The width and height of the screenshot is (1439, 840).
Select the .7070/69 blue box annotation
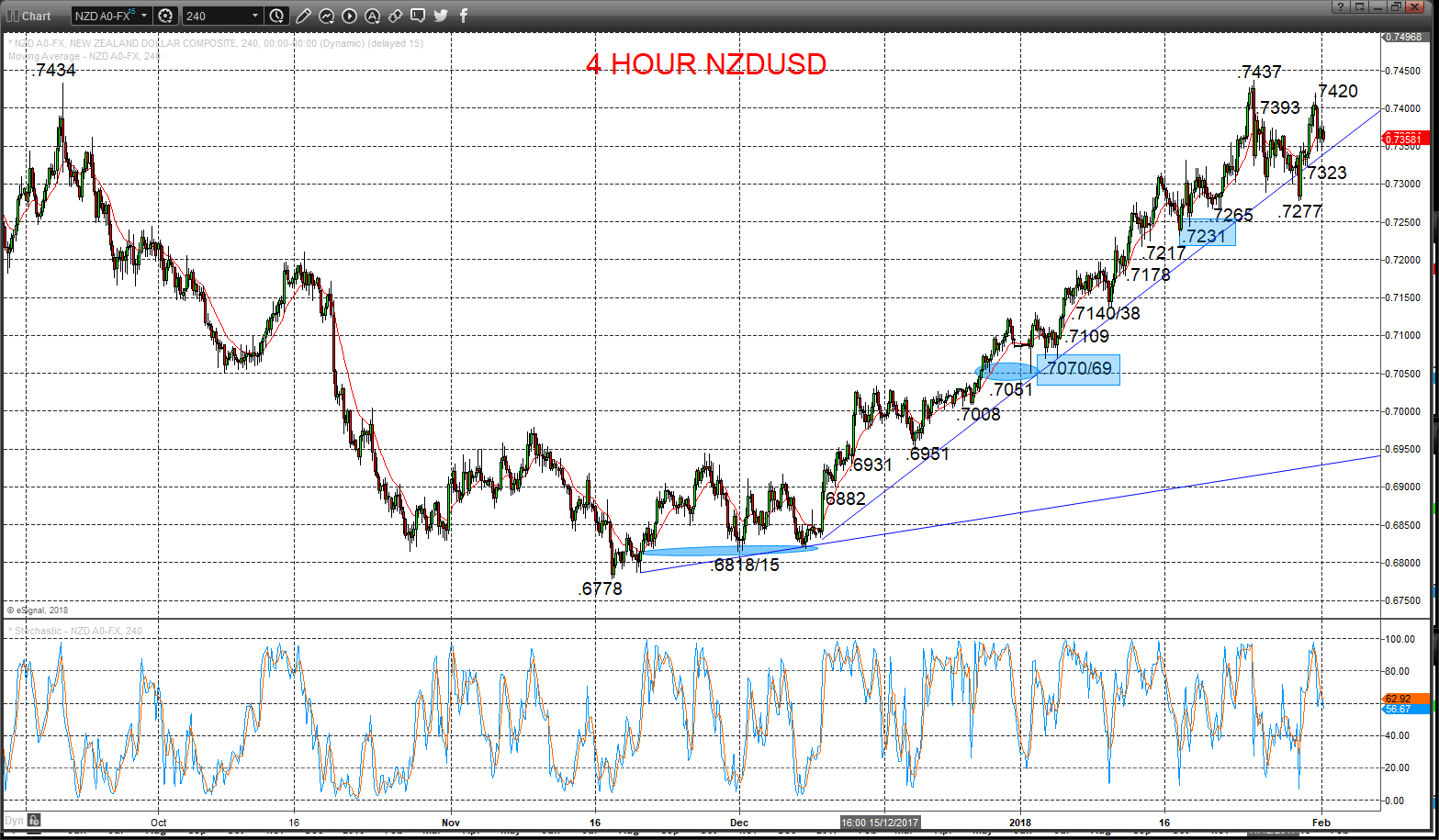pos(1078,369)
